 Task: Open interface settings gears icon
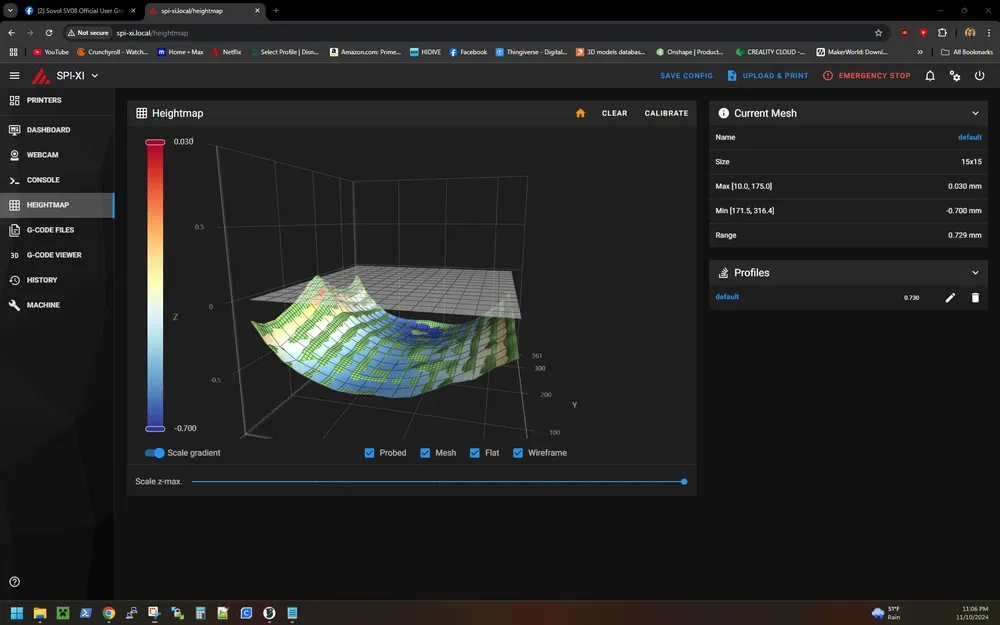955,76
